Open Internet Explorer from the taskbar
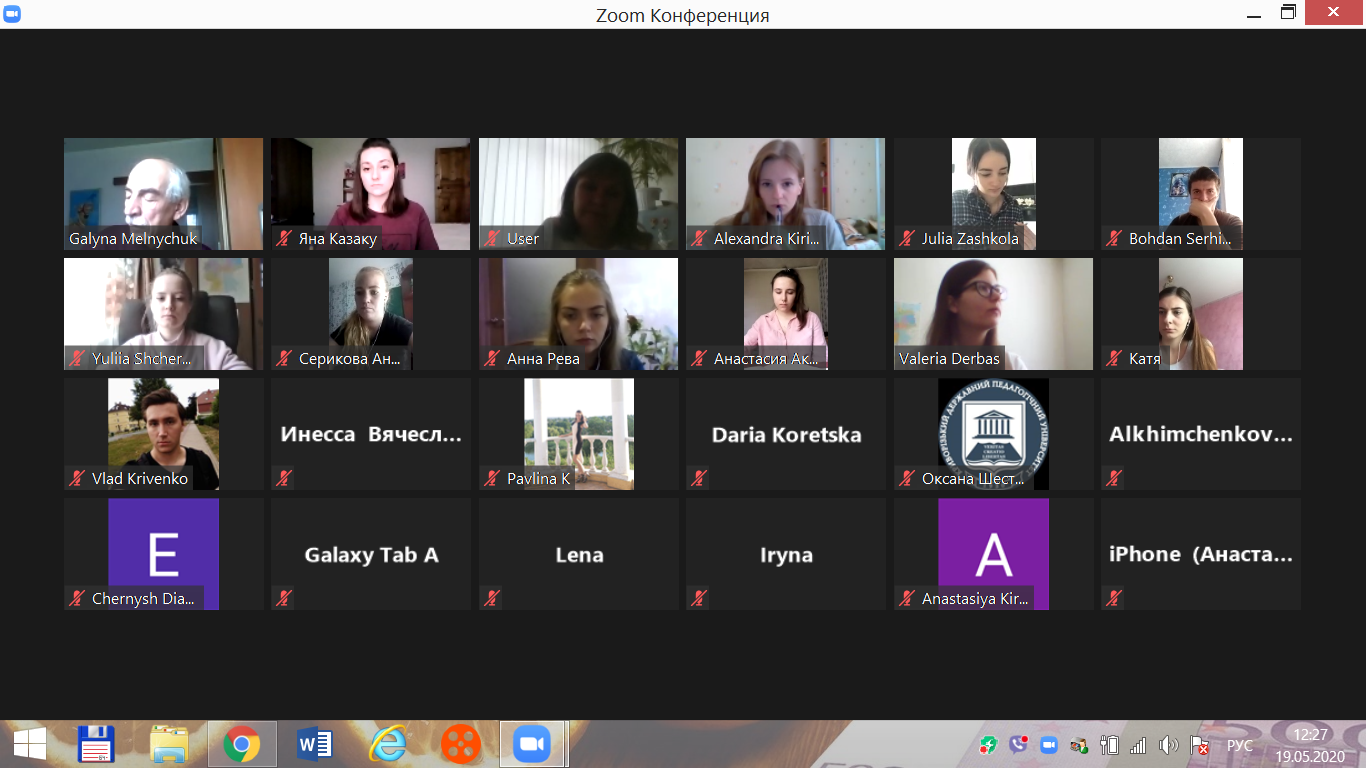Viewport: 1366px width, 768px height. [387, 744]
